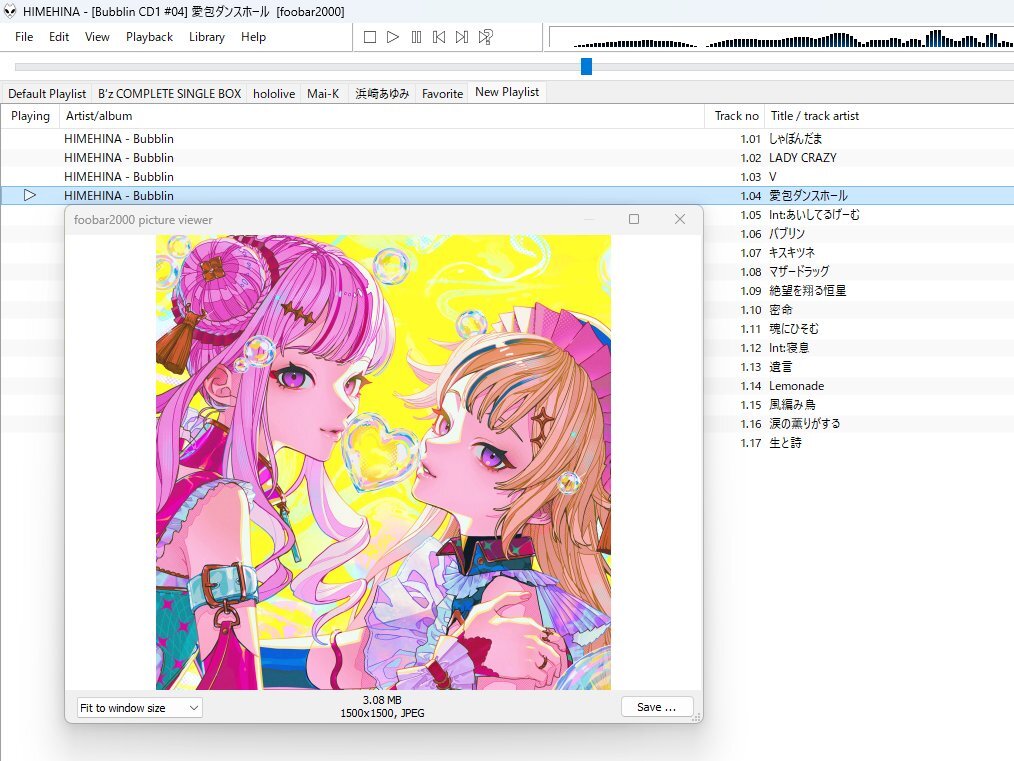Select track 1.07 キスキツネ
Screen dimensions: 1014x761
(859, 253)
